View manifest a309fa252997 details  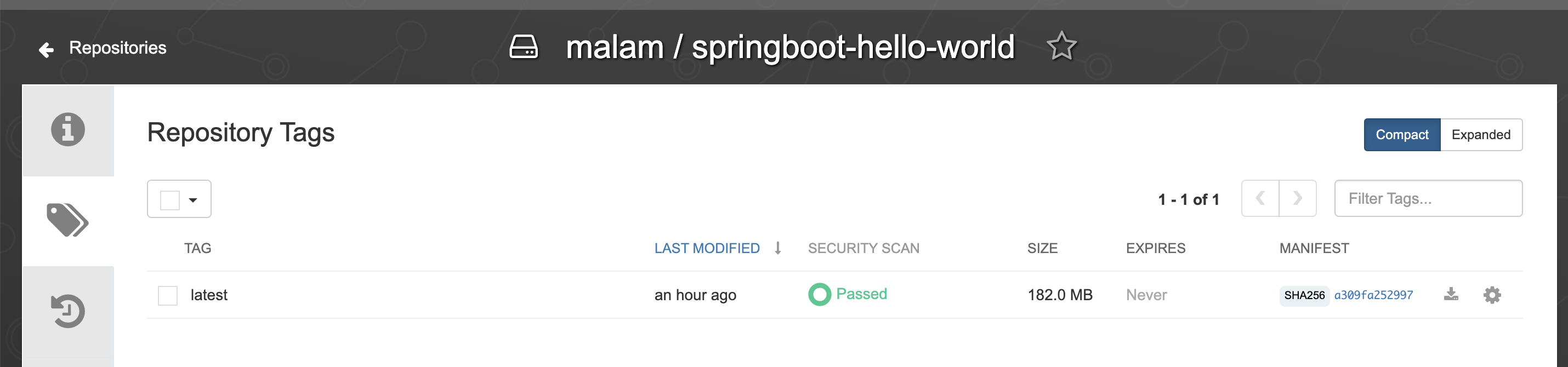pos(1374,295)
